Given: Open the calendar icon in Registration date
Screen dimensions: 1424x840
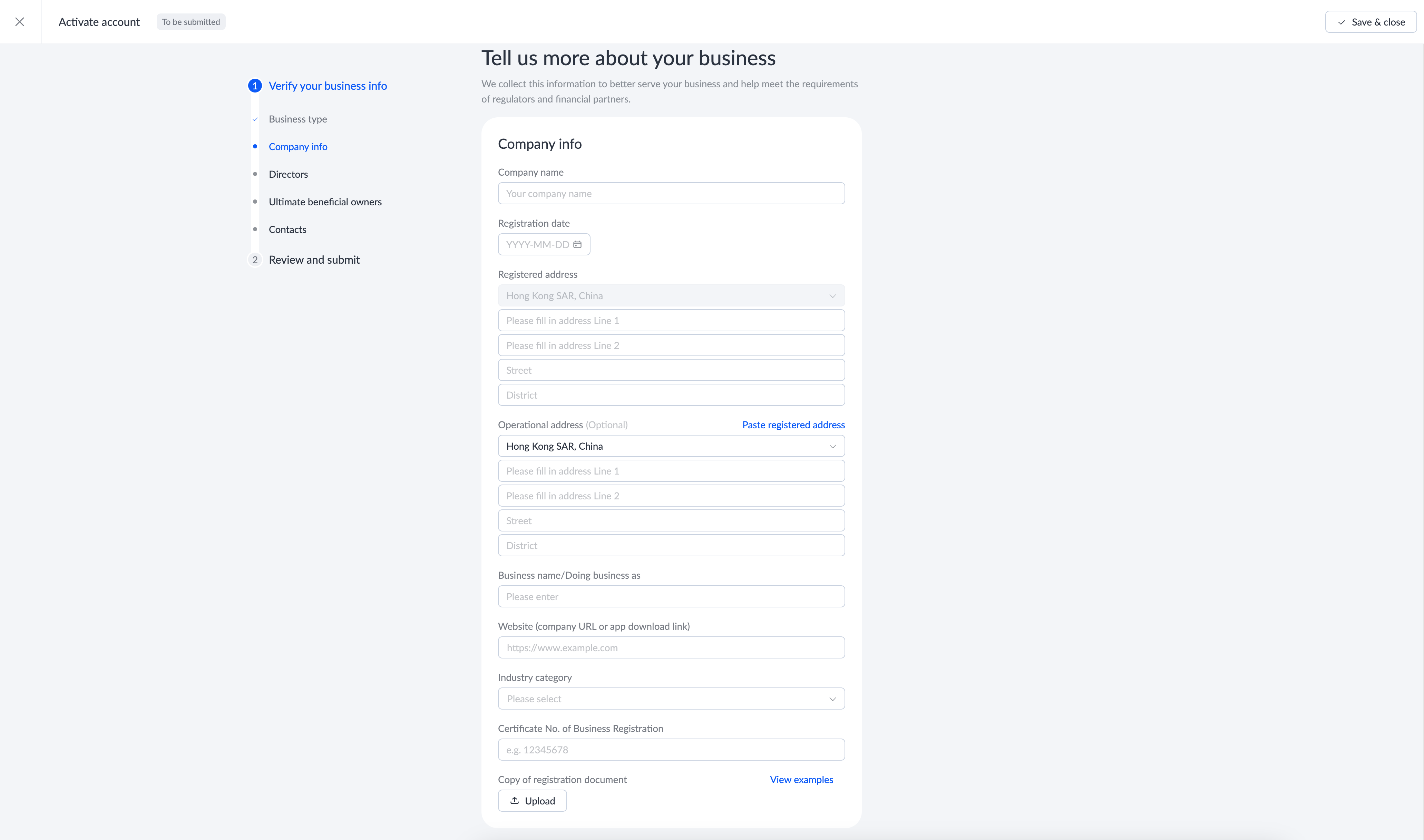Looking at the screenshot, I should (x=577, y=245).
